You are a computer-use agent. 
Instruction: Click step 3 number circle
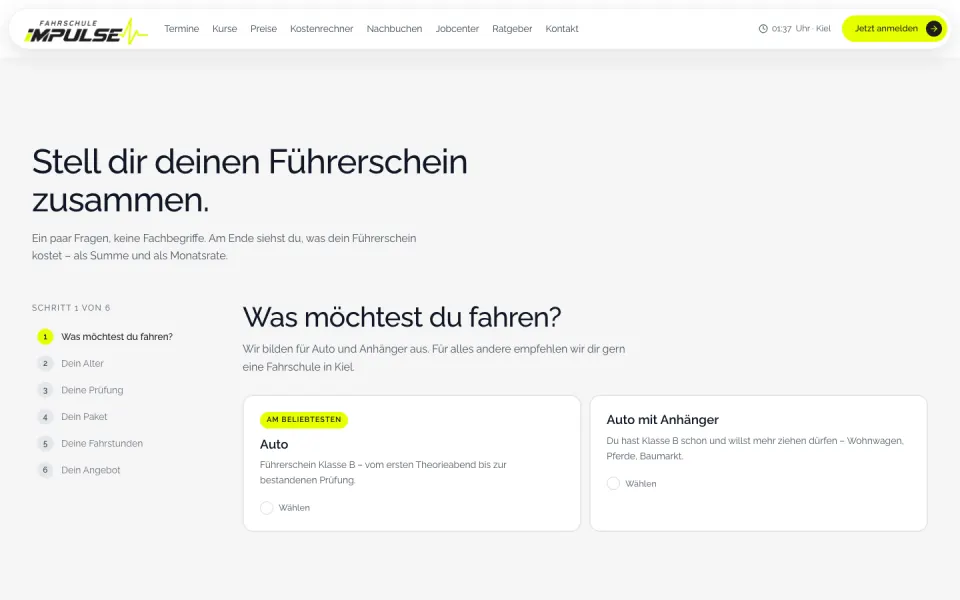tap(45, 390)
